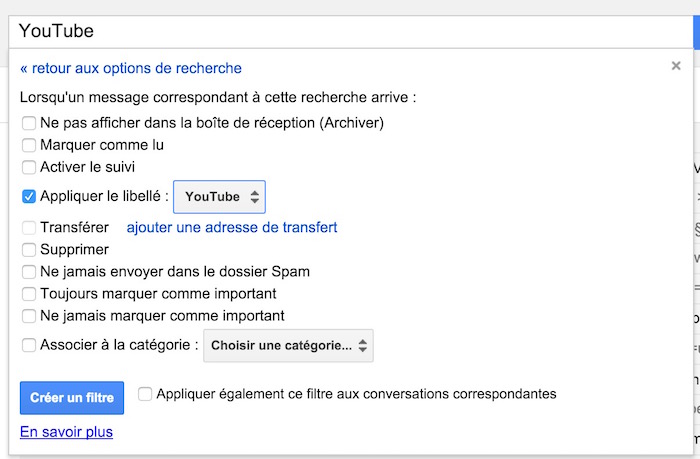Tick 'Ne jamais marquer comme important'
The width and height of the screenshot is (700, 459).
tap(29, 316)
